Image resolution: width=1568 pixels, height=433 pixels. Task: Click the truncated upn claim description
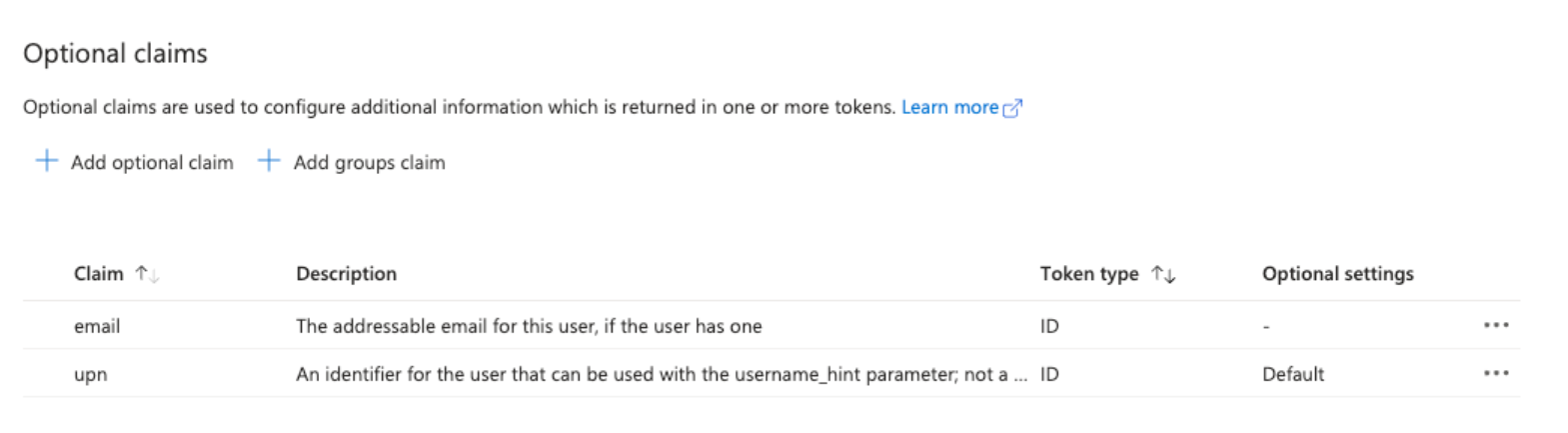[660, 375]
